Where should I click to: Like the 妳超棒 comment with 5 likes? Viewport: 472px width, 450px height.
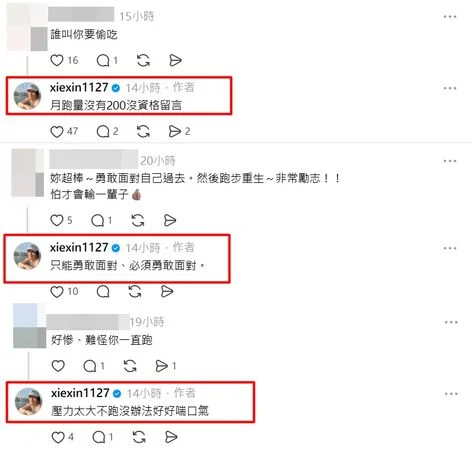coord(57,220)
